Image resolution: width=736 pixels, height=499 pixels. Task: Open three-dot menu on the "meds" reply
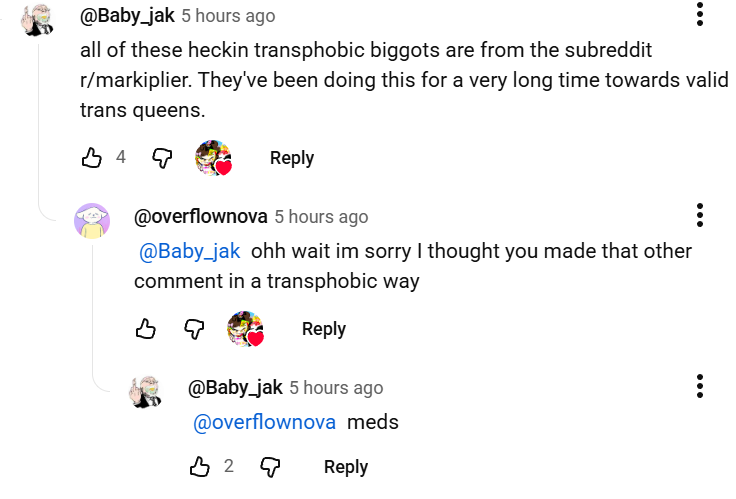click(699, 386)
